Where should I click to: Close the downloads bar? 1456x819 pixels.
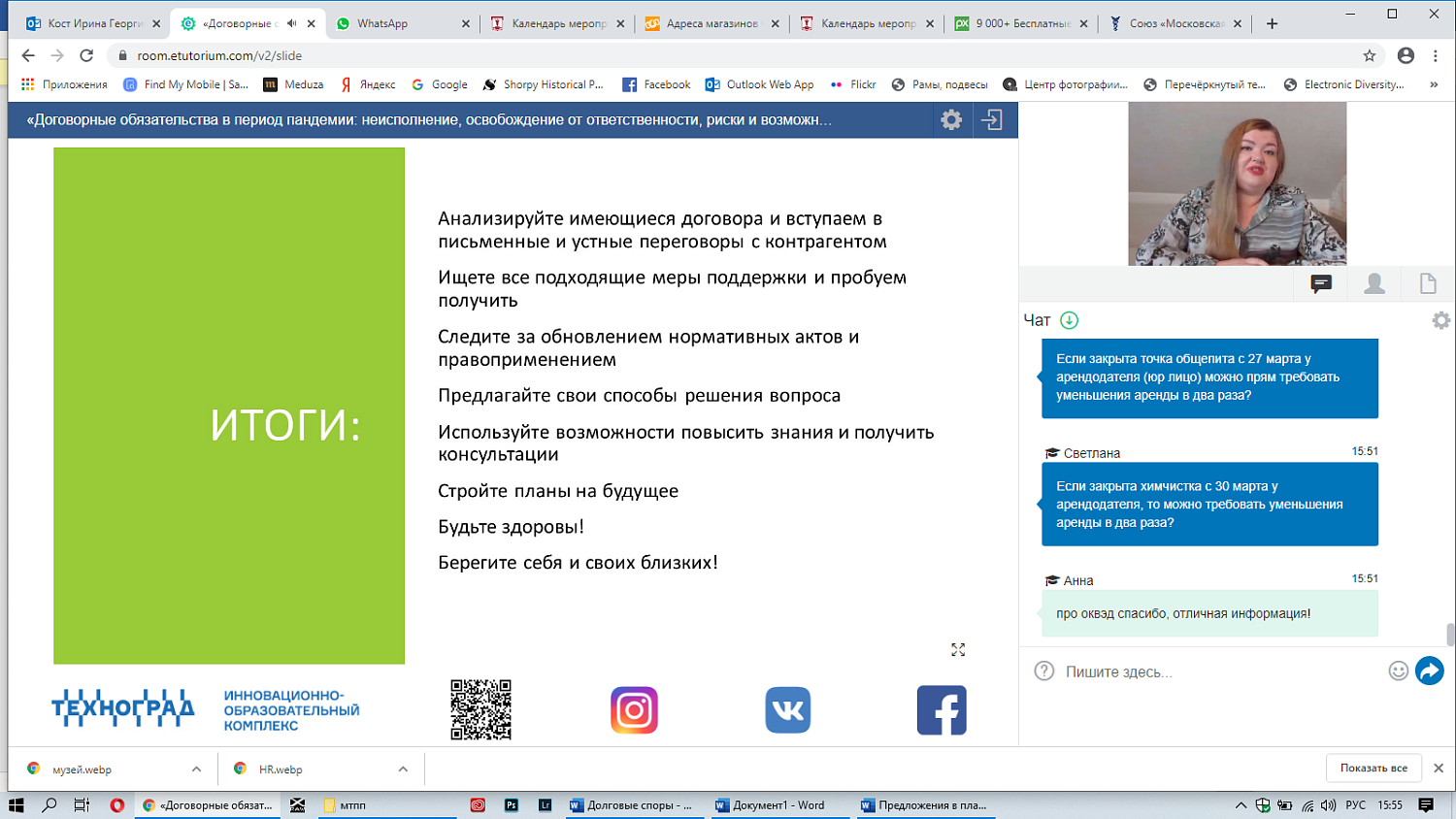1439,768
